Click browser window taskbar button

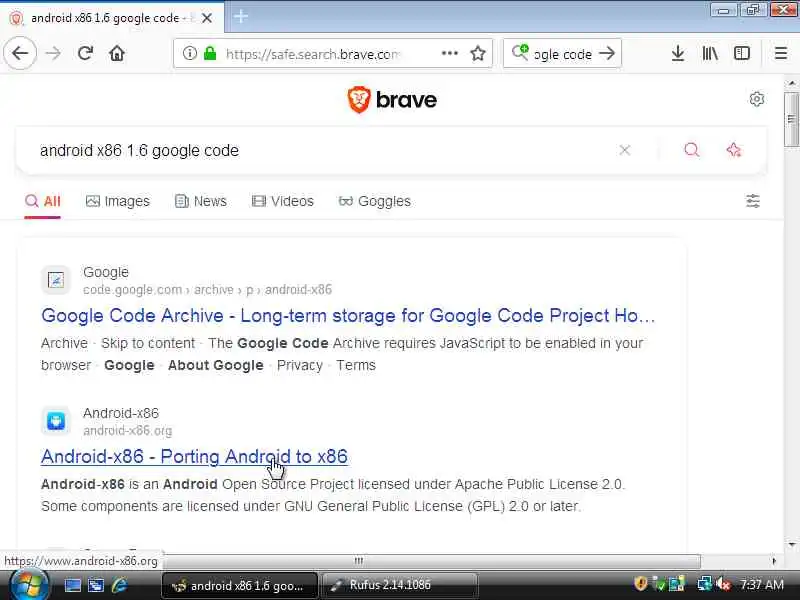coord(239,585)
